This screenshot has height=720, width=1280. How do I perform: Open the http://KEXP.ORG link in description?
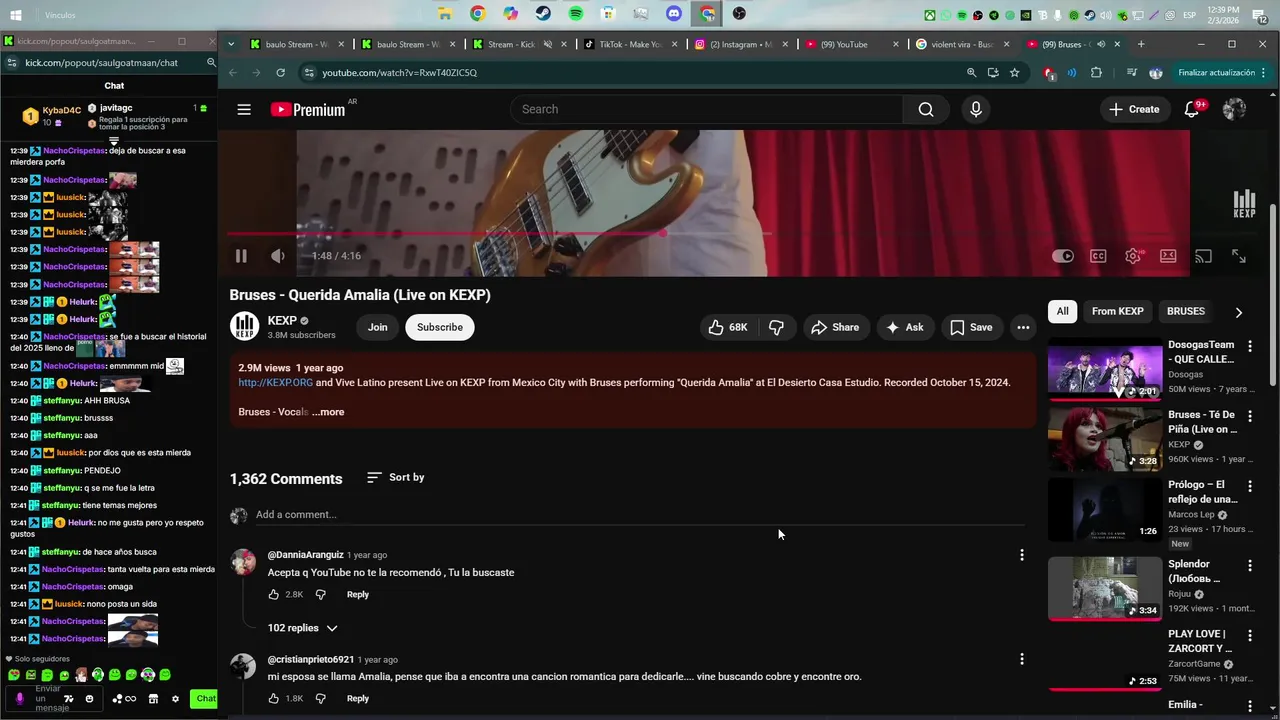click(276, 382)
